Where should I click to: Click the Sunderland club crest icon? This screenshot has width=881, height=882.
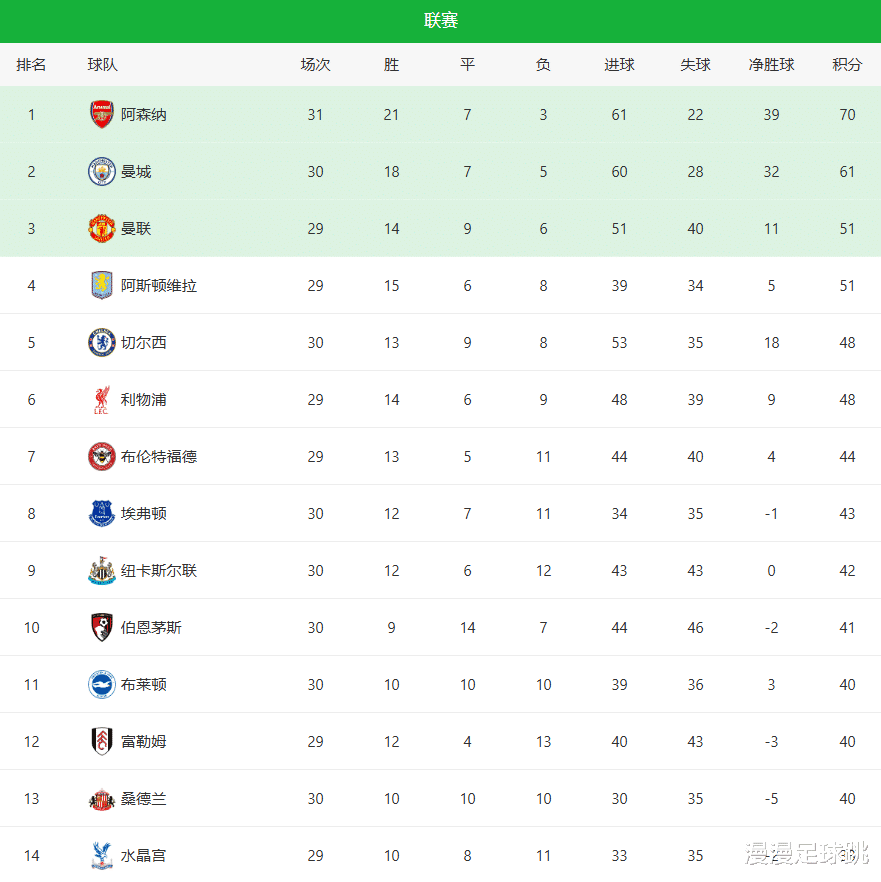[x=102, y=798]
